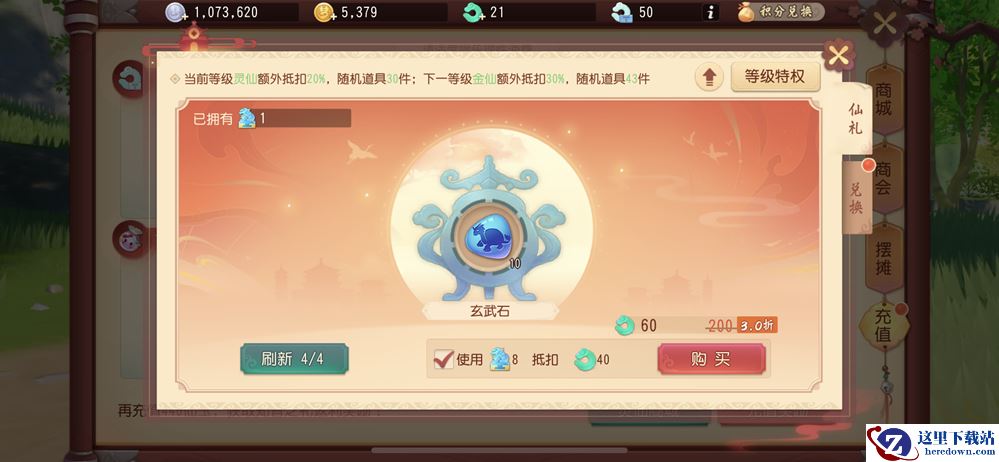Image resolution: width=999 pixels, height=462 pixels.
Task: Switch to the 仙礼 tab
Action: pos(856,119)
